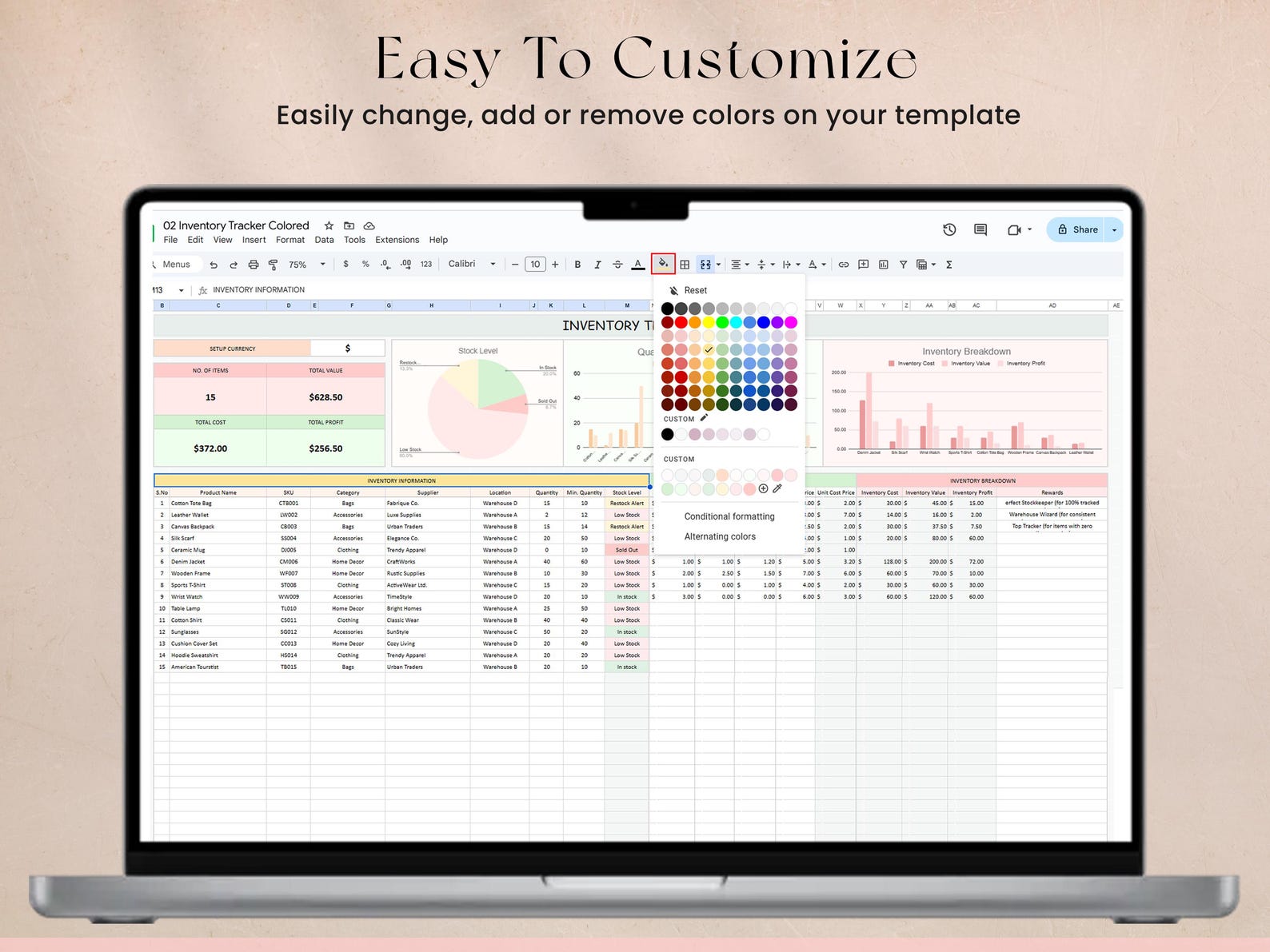Open the Data menu
Image resolution: width=1270 pixels, height=952 pixels.
[x=324, y=240]
